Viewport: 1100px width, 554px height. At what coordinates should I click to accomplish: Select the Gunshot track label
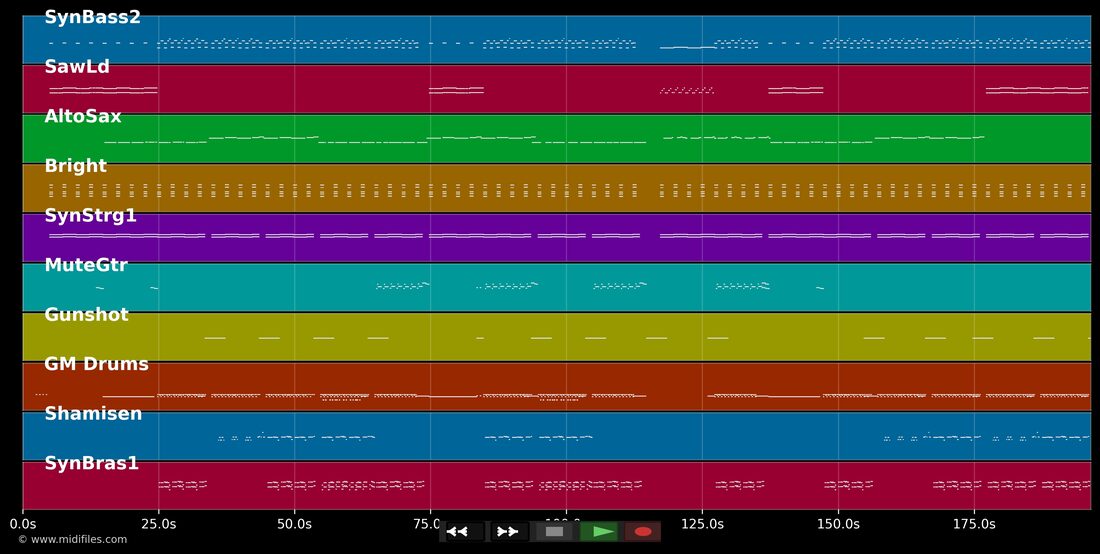86,315
